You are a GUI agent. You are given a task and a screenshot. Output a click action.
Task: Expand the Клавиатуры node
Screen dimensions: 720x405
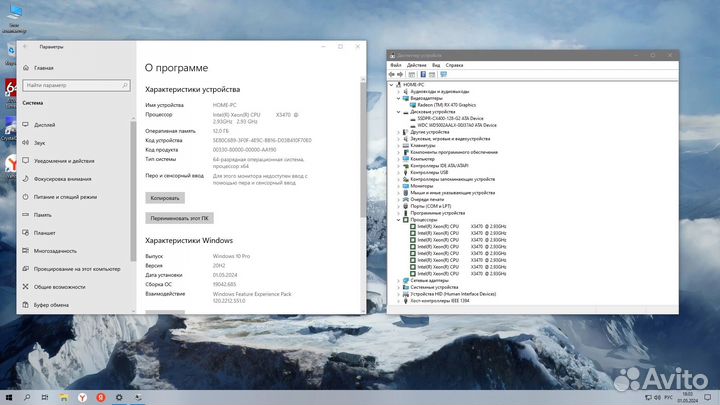coord(399,146)
